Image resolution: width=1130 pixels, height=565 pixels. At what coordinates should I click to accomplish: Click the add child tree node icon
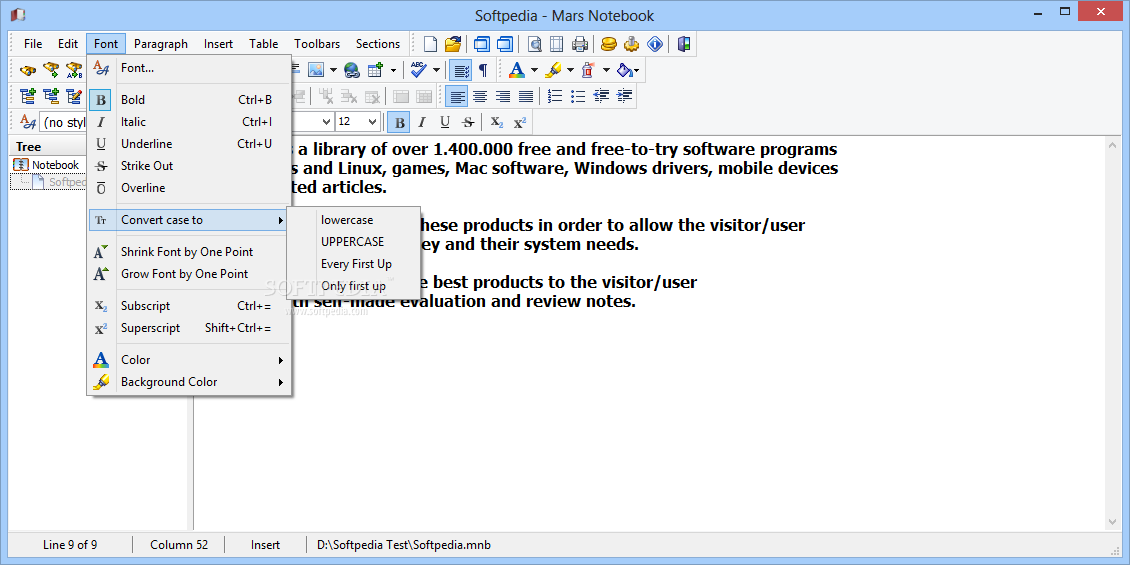coord(51,96)
